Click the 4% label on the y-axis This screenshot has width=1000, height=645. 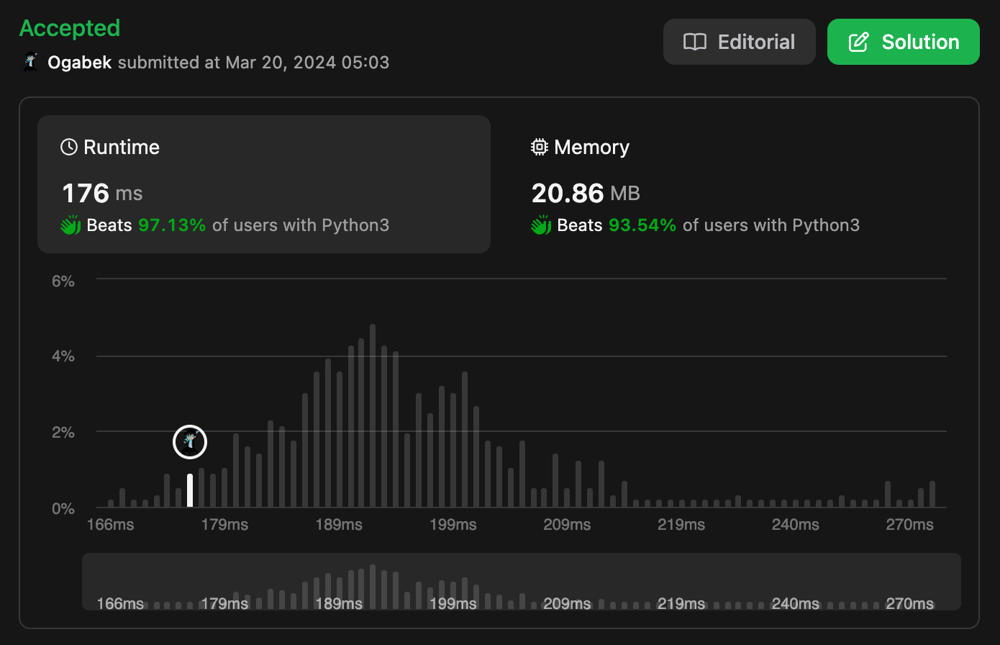63,357
